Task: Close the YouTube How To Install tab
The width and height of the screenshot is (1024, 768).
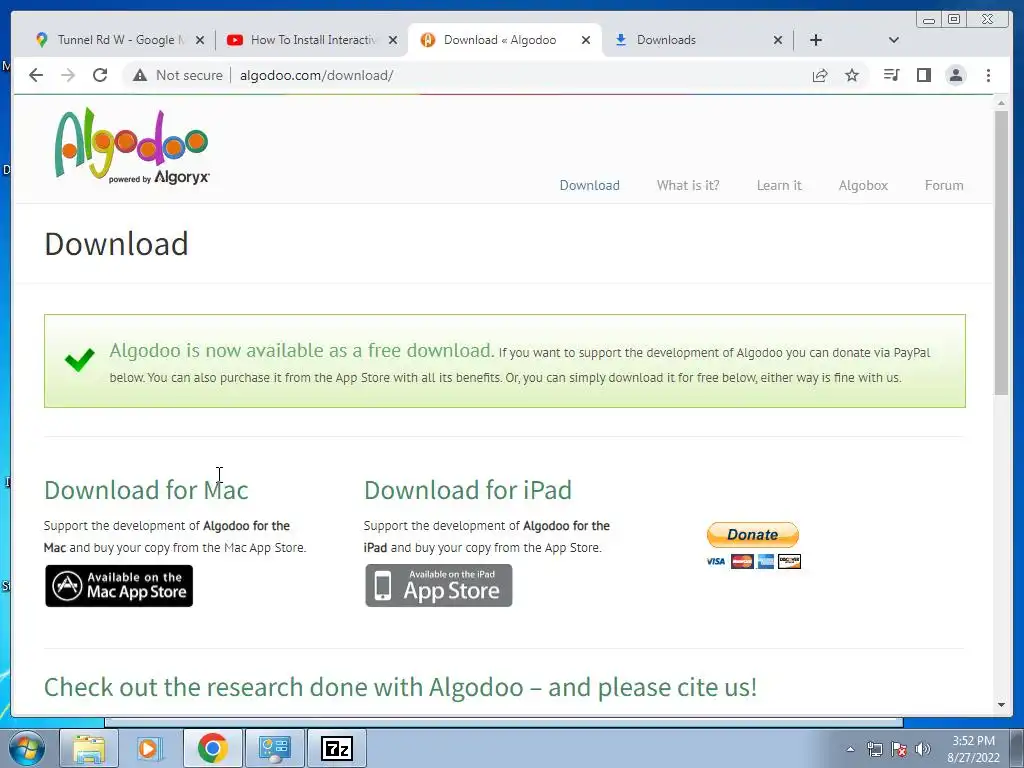Action: coord(392,40)
